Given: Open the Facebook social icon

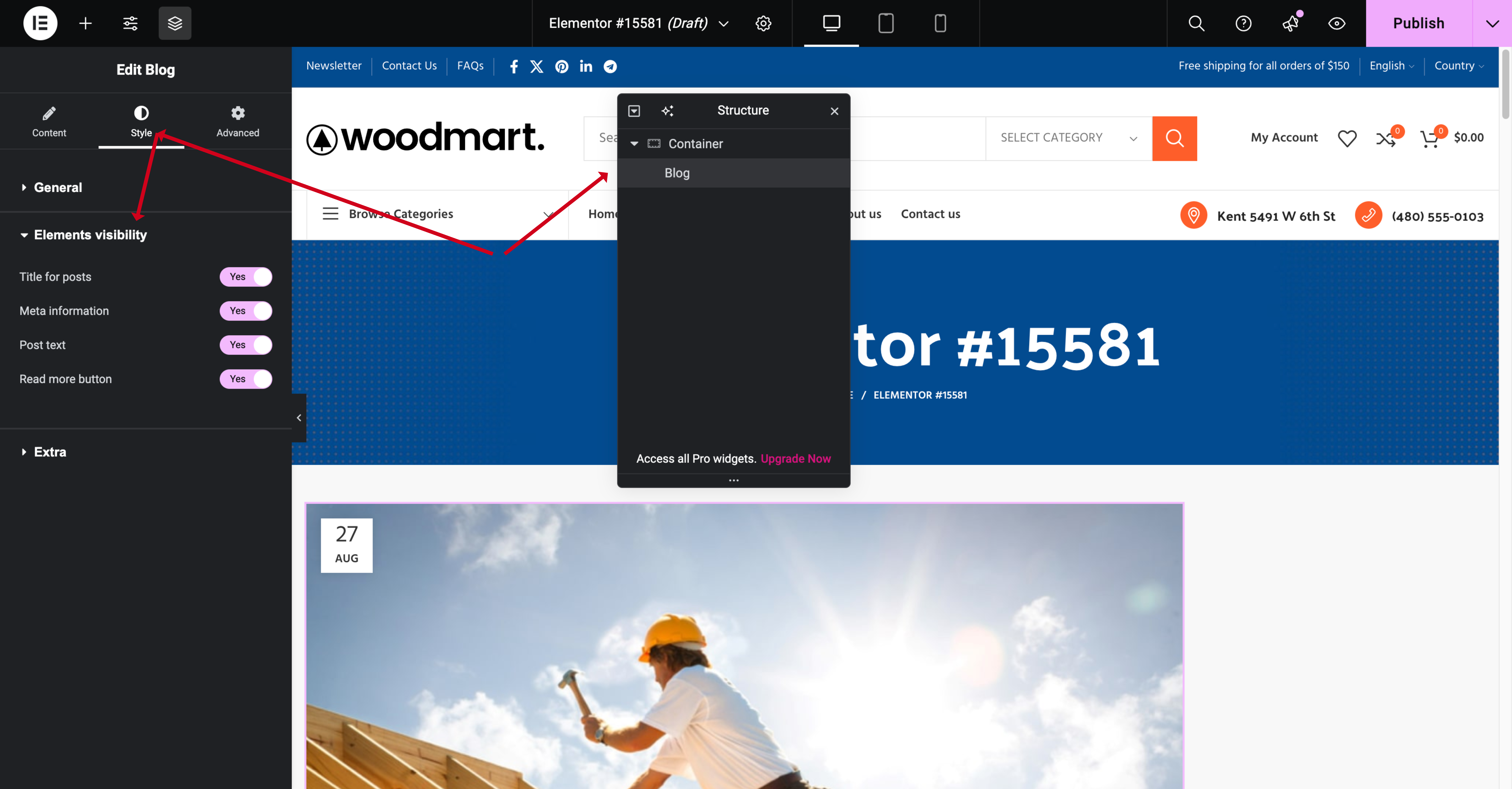Looking at the screenshot, I should click(514, 66).
